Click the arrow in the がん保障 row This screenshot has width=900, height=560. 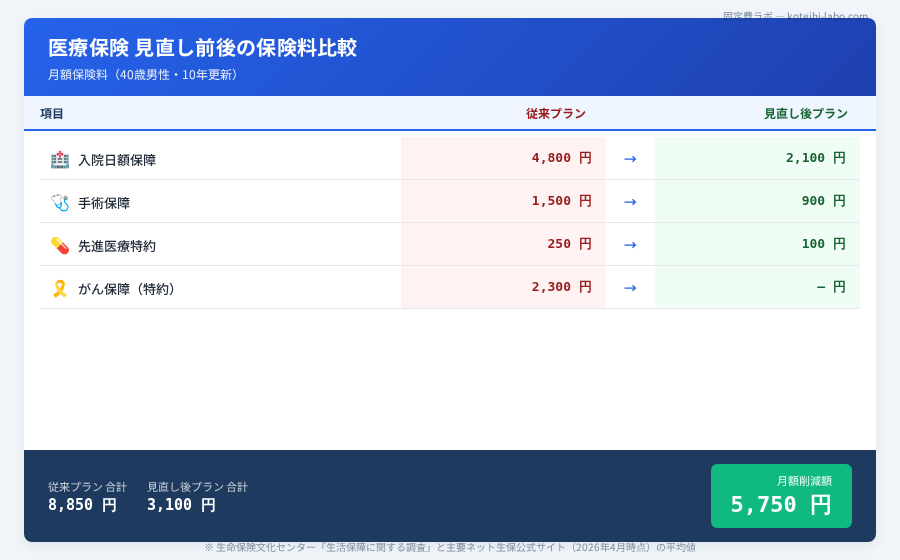(x=630, y=287)
